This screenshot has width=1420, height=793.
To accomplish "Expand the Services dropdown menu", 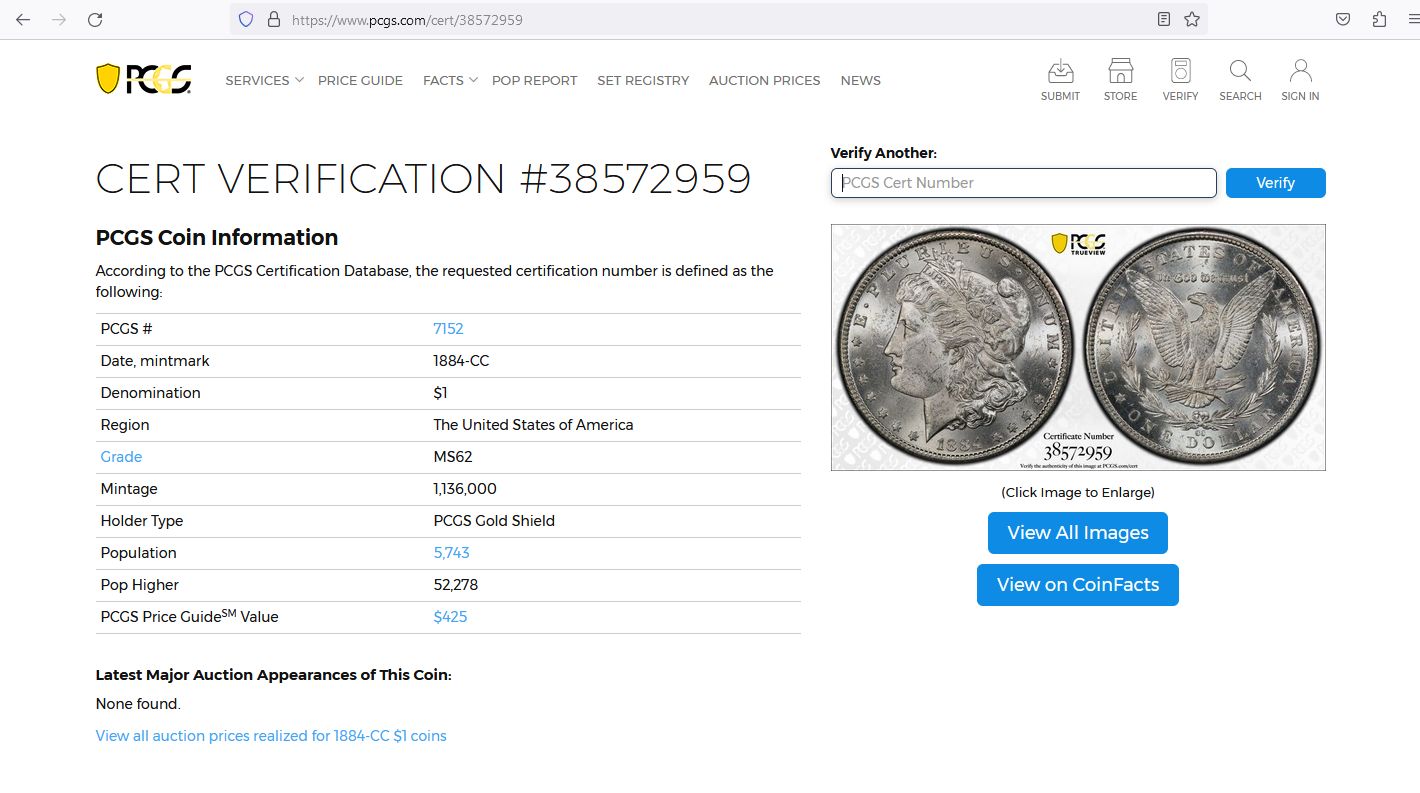I will pyautogui.click(x=264, y=80).
